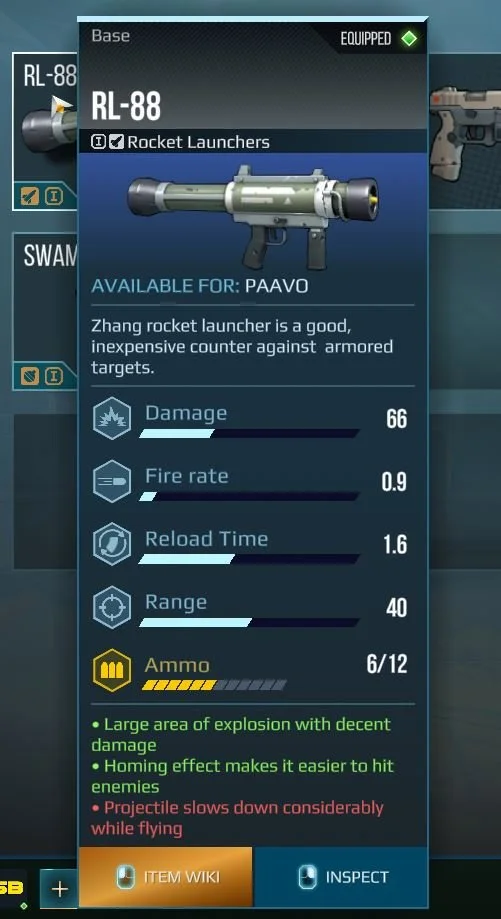This screenshot has width=501, height=919.
Task: Click the EQUIPPED status label
Action: [x=366, y=39]
